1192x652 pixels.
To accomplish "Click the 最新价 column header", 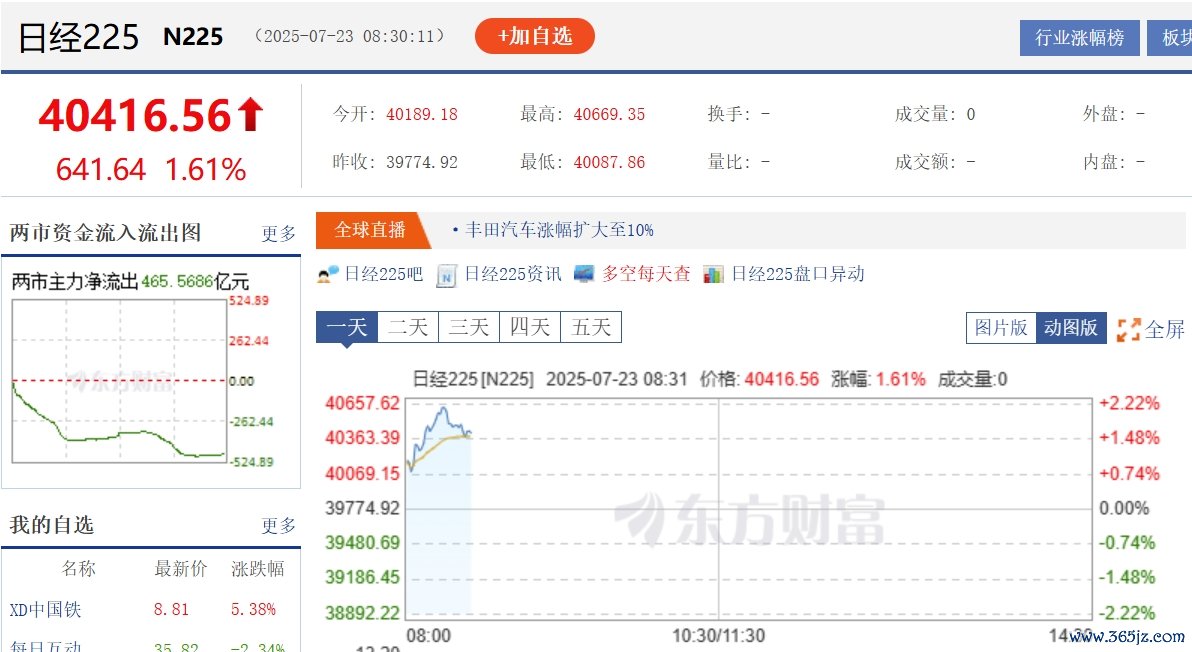I will click(x=180, y=568).
